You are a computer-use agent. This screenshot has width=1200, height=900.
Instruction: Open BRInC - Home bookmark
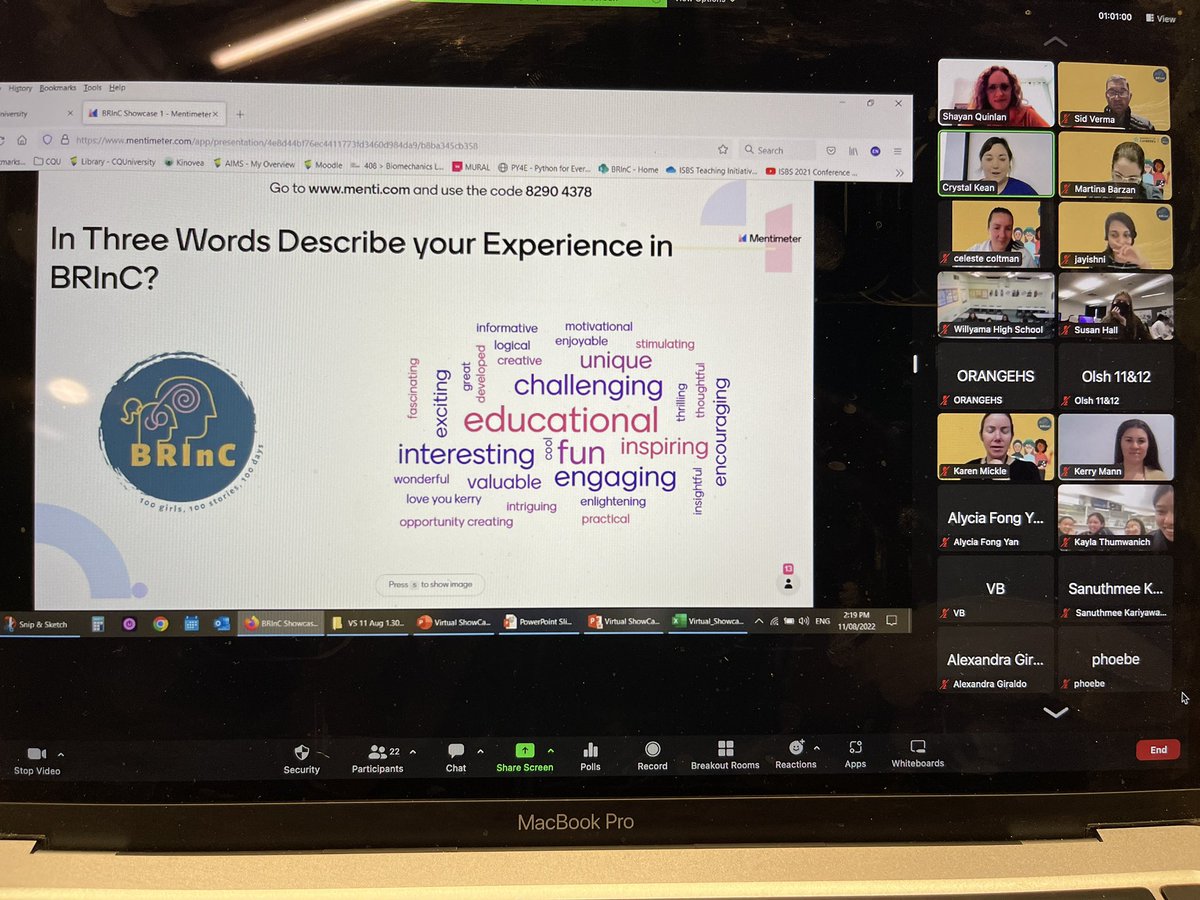(628, 170)
